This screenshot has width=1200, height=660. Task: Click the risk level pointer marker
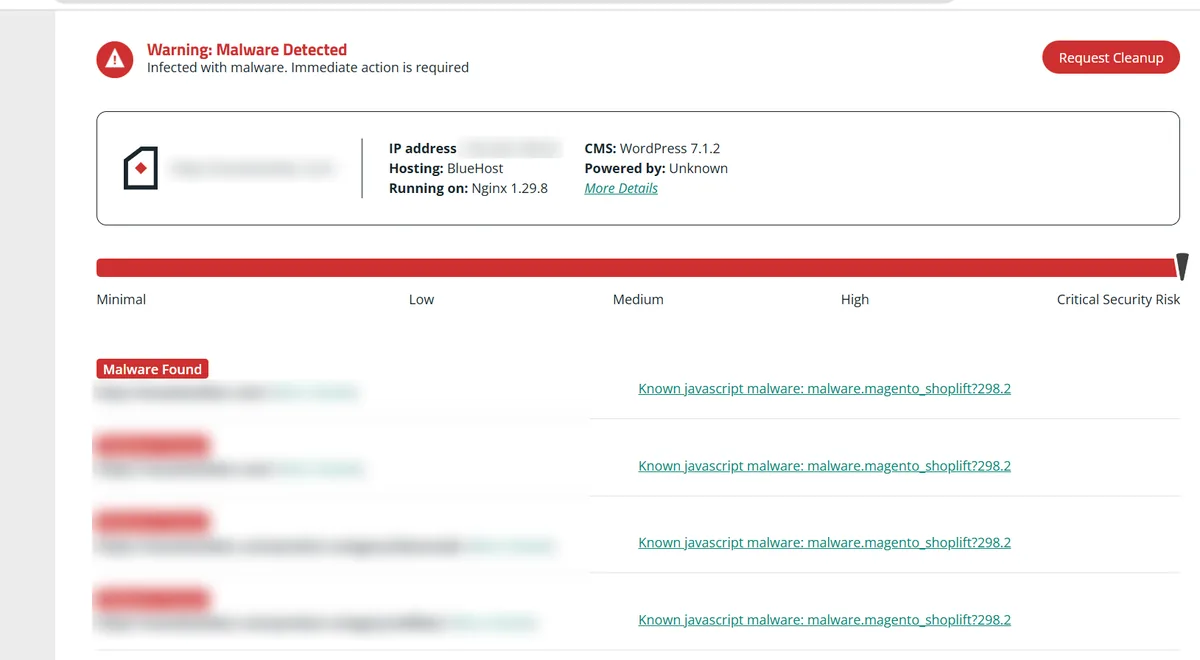coord(1182,266)
